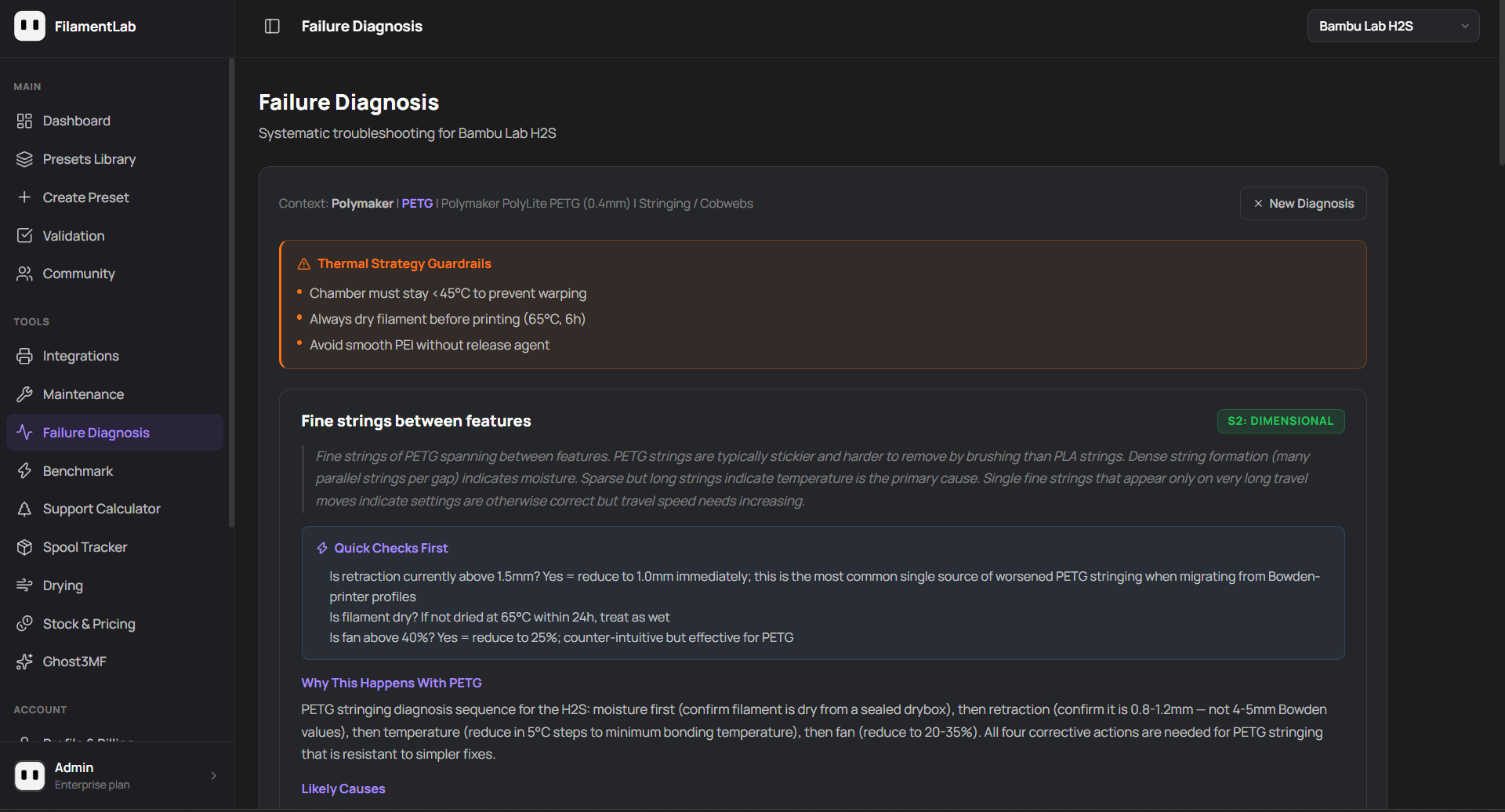Open the Dashboard grid icon
The height and width of the screenshot is (812, 1505).
pyautogui.click(x=24, y=121)
